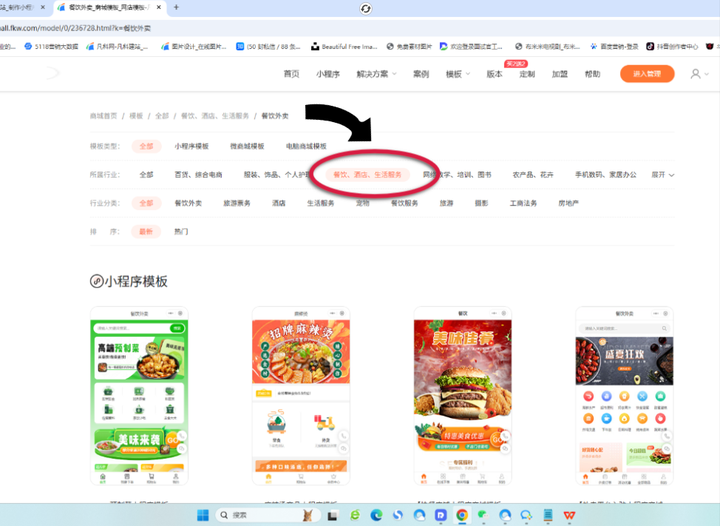Viewport: 720px width, 526px height.
Task: Launch the green 360 browser taskbar icon
Action: pos(354,515)
